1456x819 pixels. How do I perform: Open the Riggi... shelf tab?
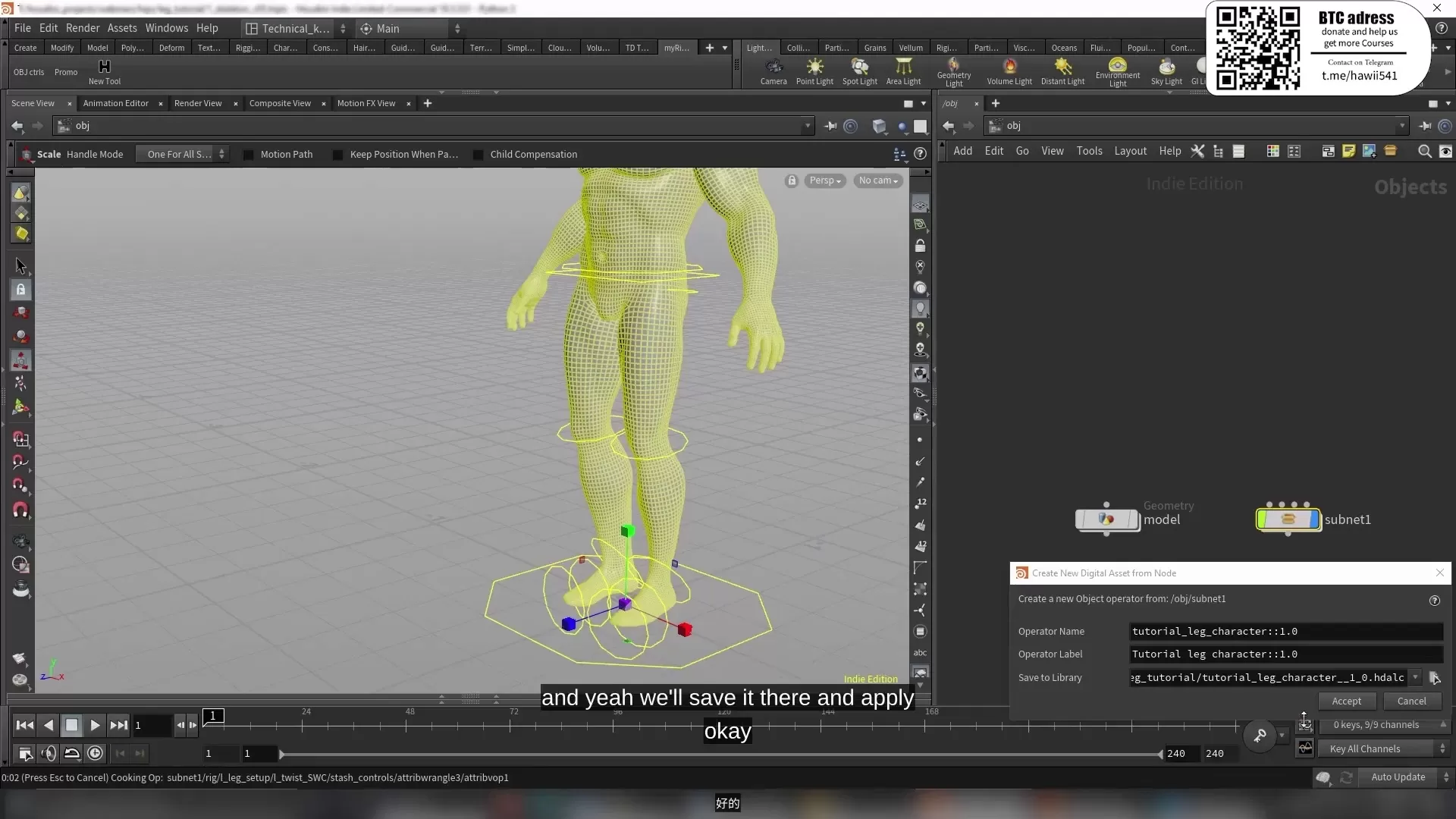[248, 48]
